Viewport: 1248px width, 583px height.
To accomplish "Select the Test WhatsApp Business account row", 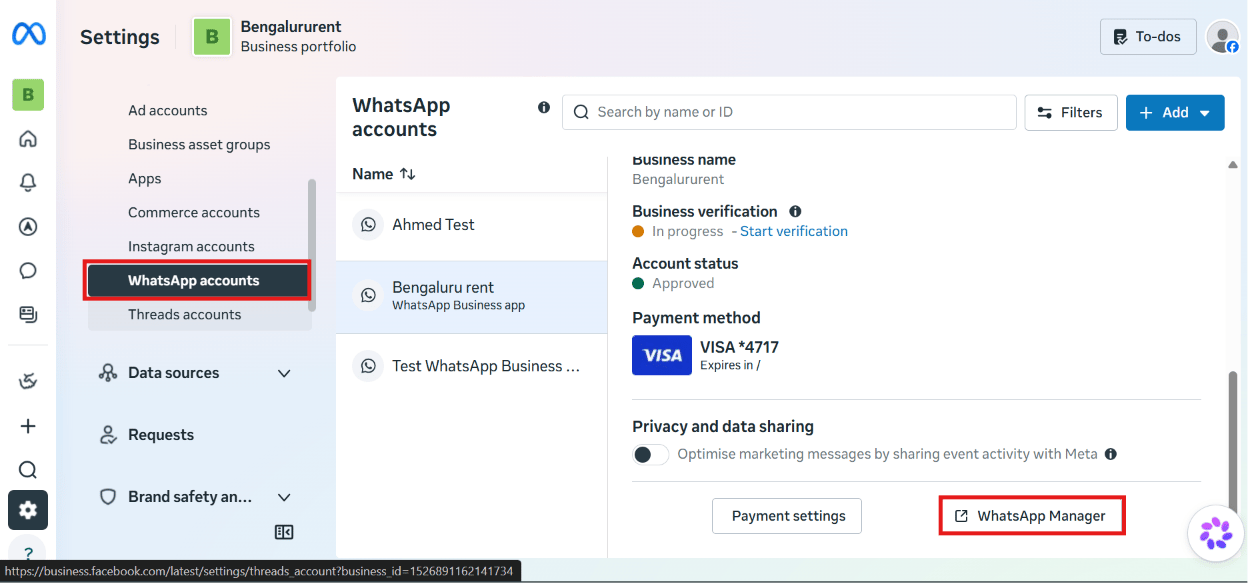I will (x=472, y=366).
